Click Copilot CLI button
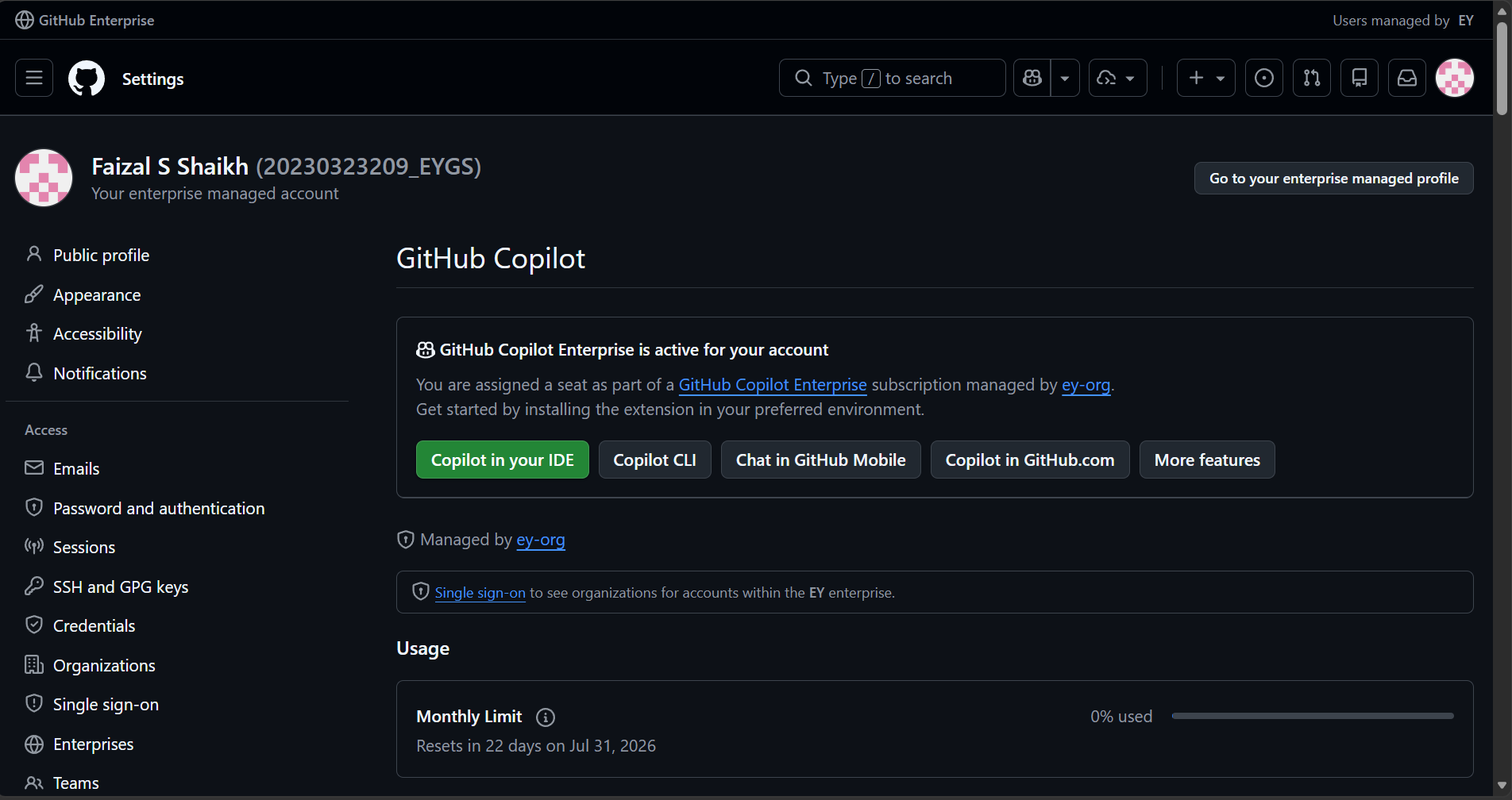 tap(655, 460)
